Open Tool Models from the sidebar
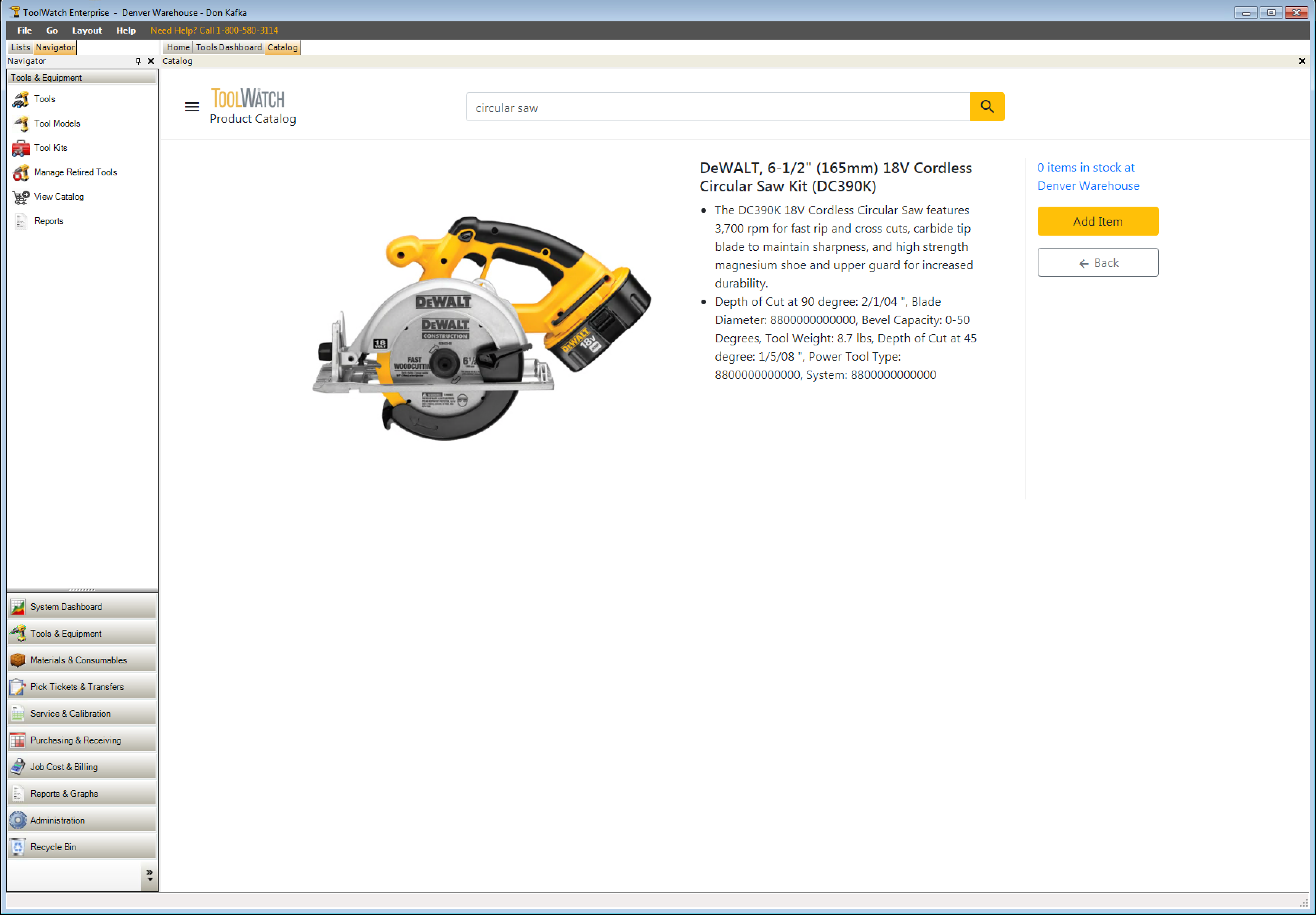 tap(58, 123)
